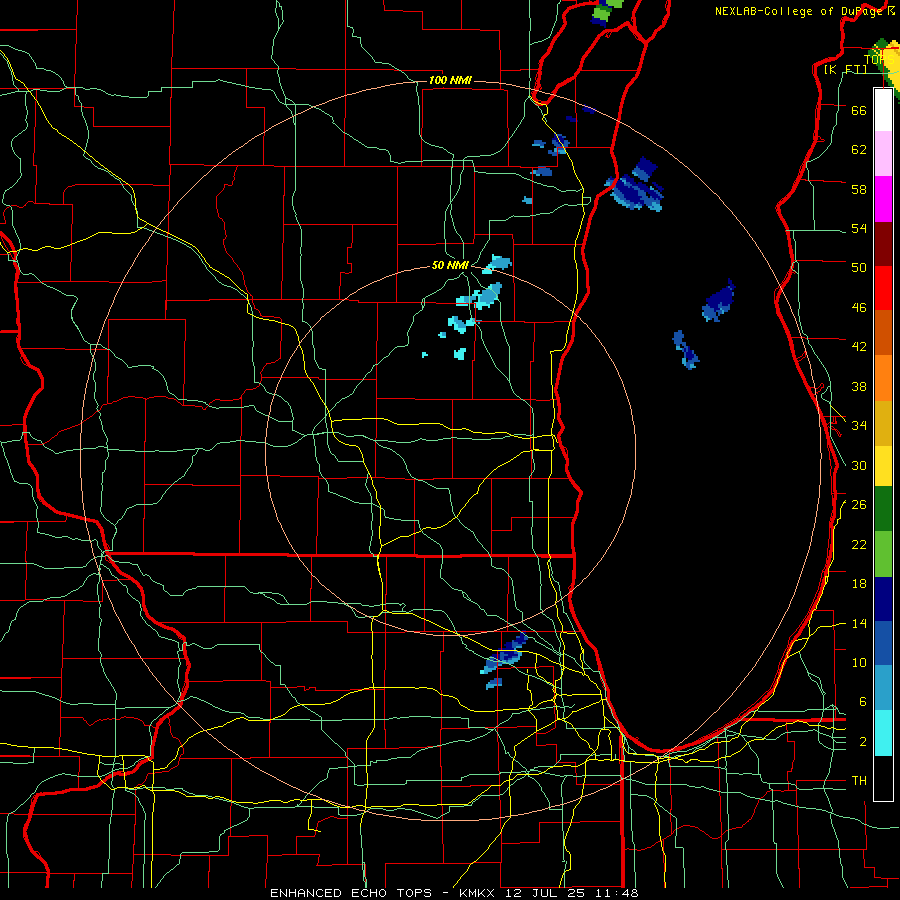Click the '12 JUL 25' date text
The height and width of the screenshot is (900, 900).
(x=548, y=893)
